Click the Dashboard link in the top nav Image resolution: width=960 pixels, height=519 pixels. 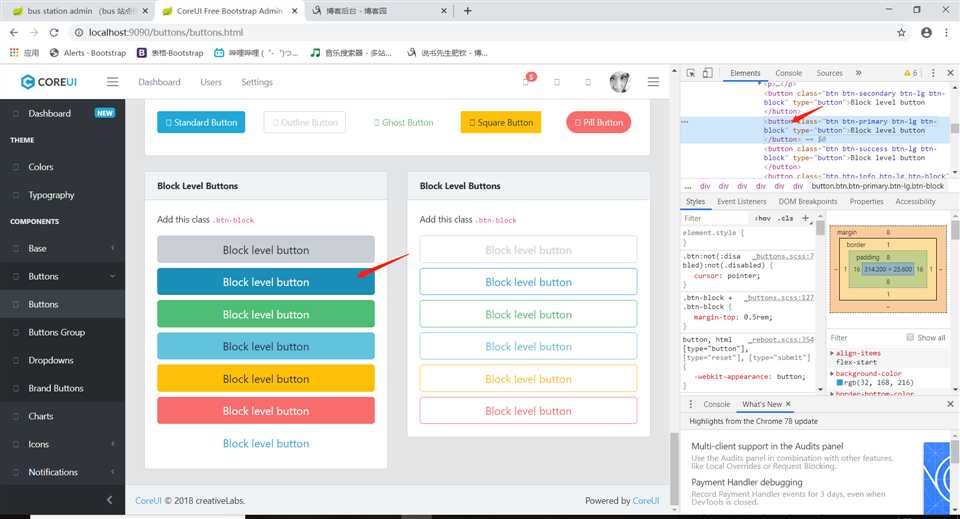click(159, 82)
